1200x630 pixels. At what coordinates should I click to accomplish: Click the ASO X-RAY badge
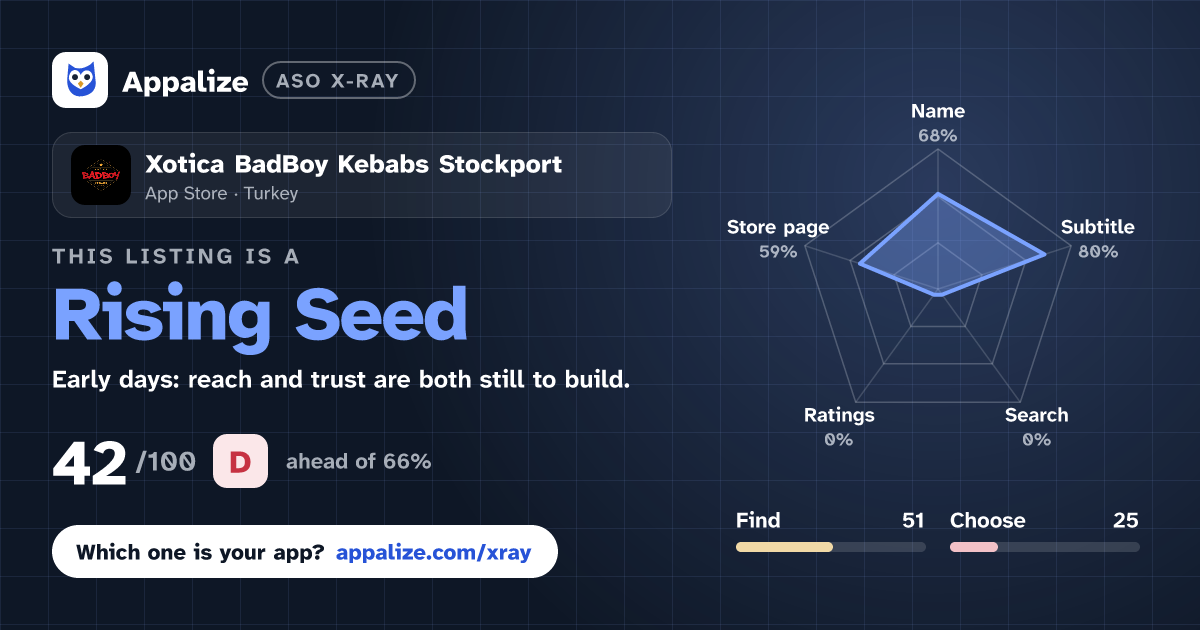[338, 81]
